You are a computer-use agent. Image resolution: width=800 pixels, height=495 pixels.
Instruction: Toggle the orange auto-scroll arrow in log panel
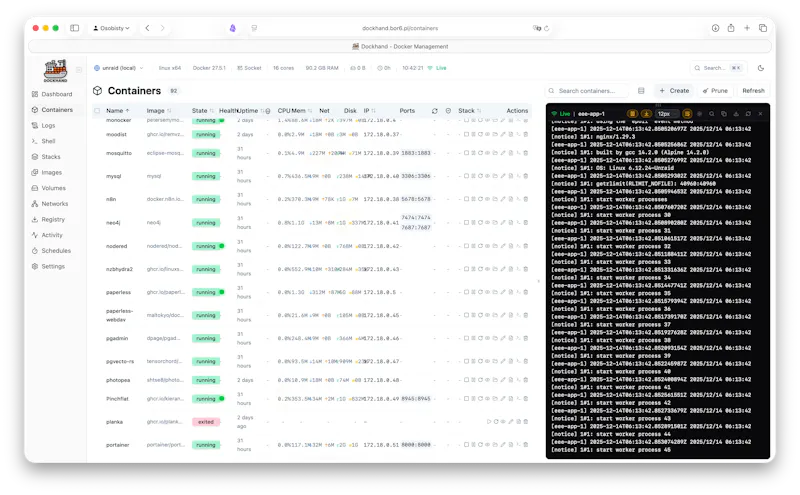tap(646, 114)
